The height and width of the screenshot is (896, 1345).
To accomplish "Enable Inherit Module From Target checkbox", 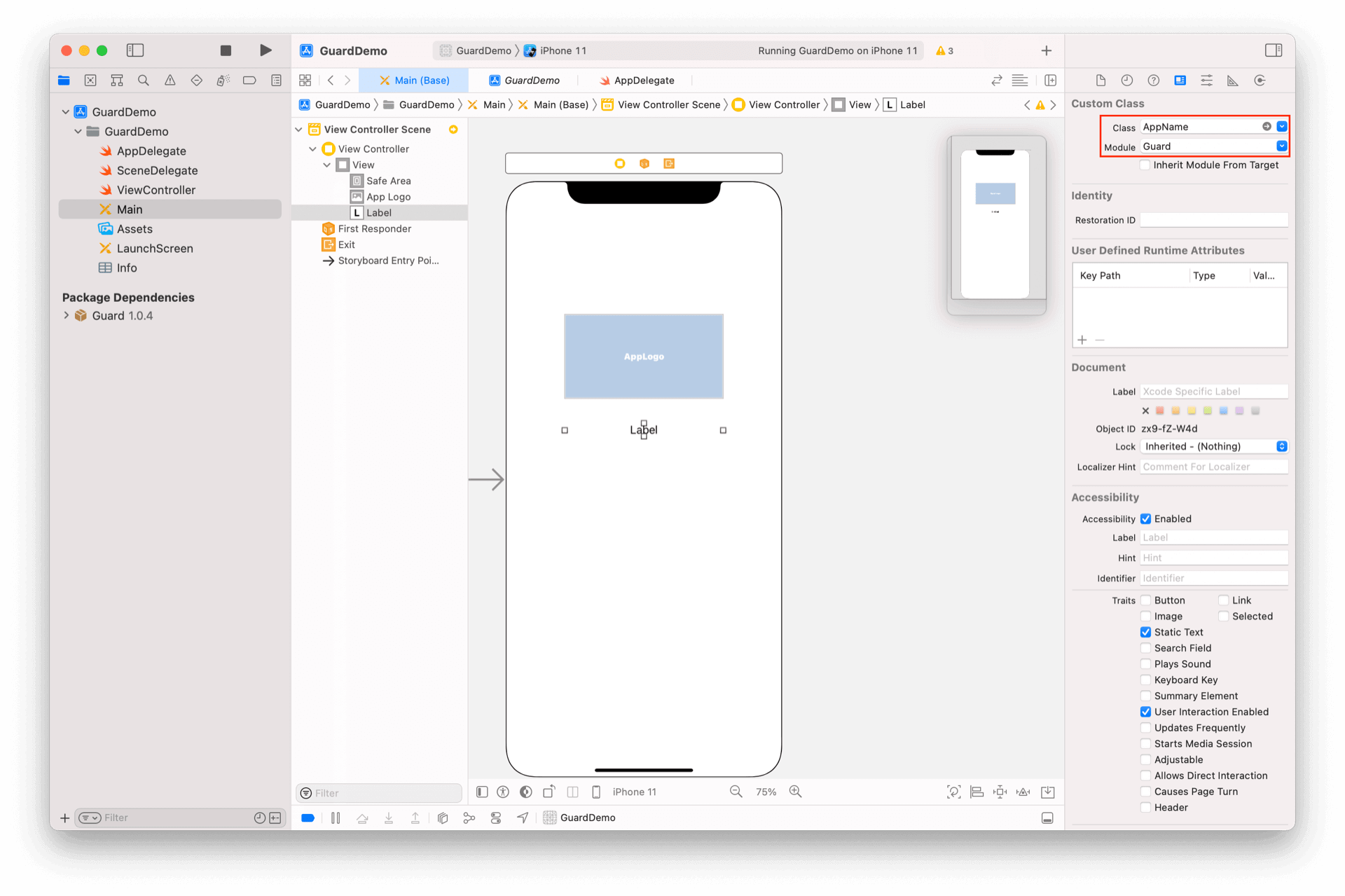I will click(x=1145, y=165).
